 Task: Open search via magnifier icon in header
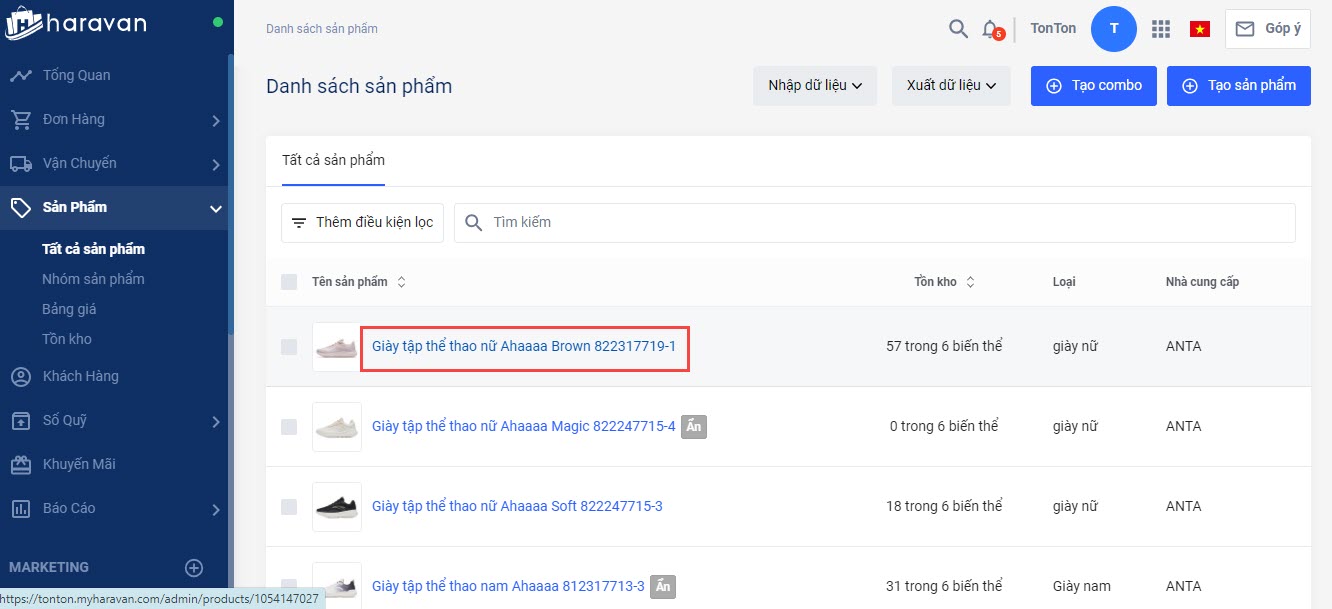pyautogui.click(x=958, y=29)
